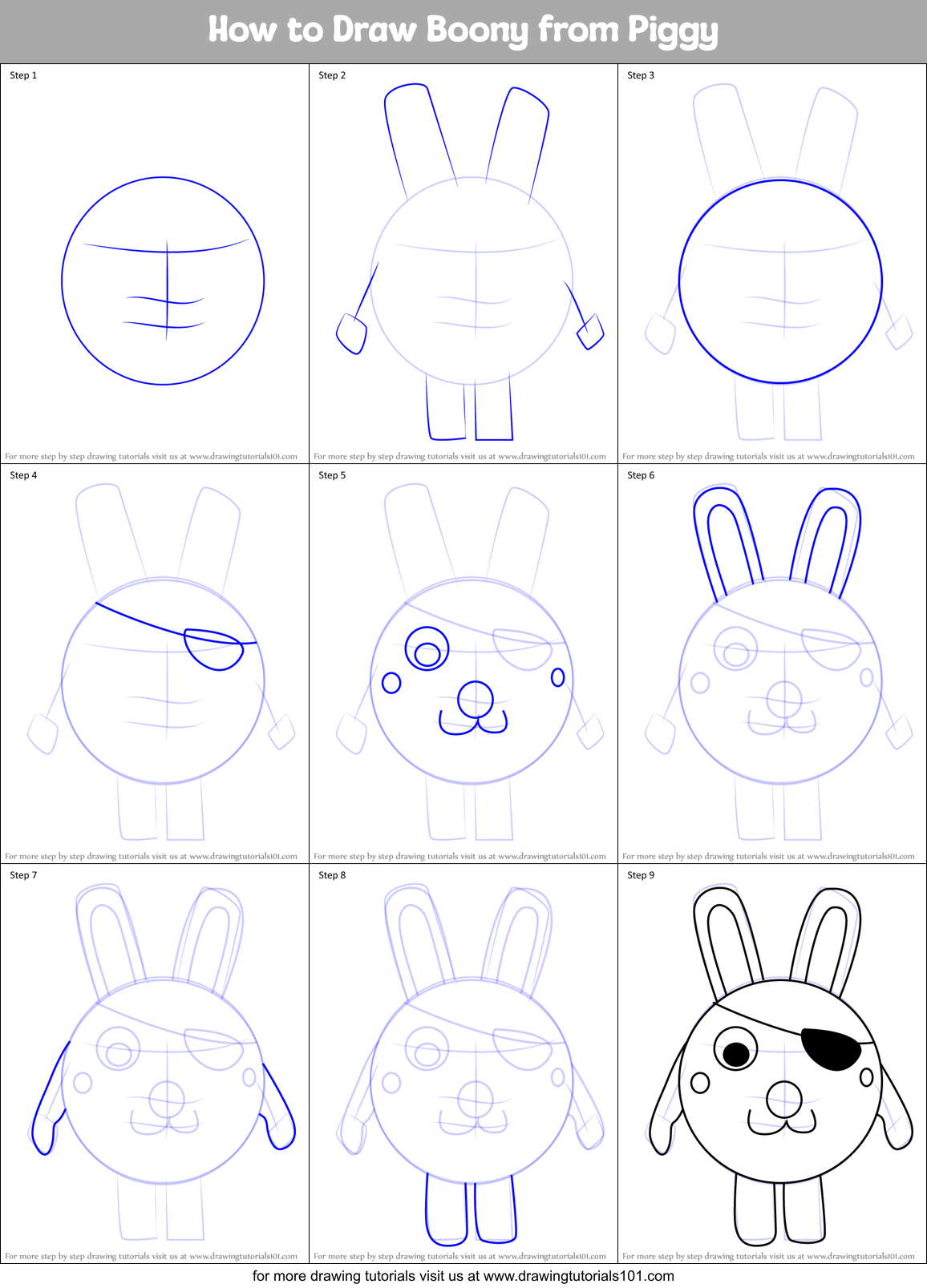
Task: Select the Step 6 inner ears panel
Action: click(772, 664)
